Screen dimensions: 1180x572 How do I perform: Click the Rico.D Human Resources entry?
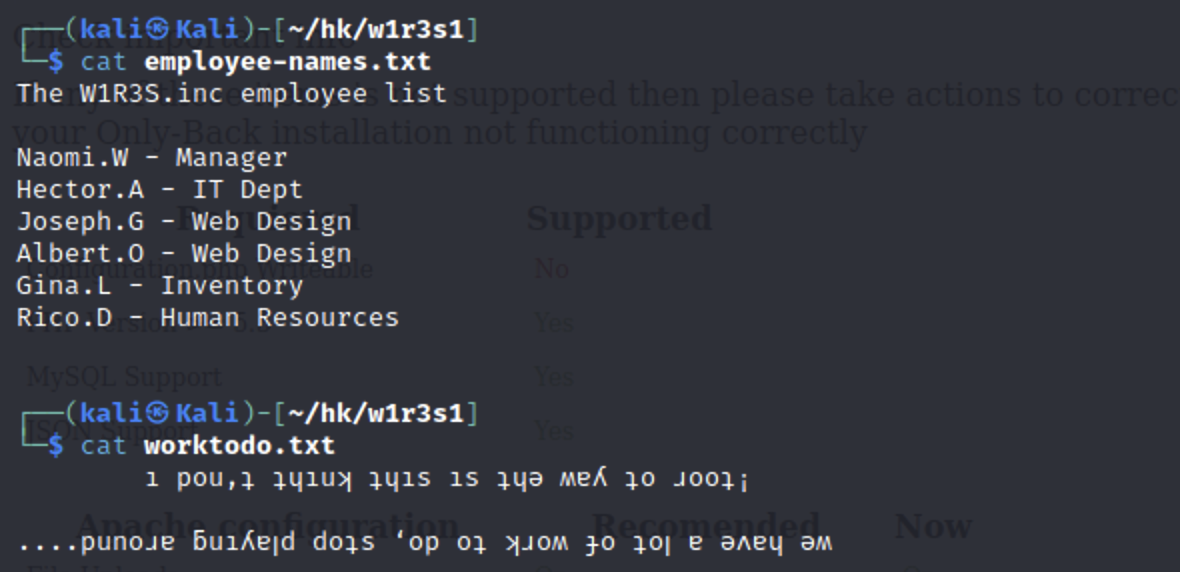click(207, 318)
